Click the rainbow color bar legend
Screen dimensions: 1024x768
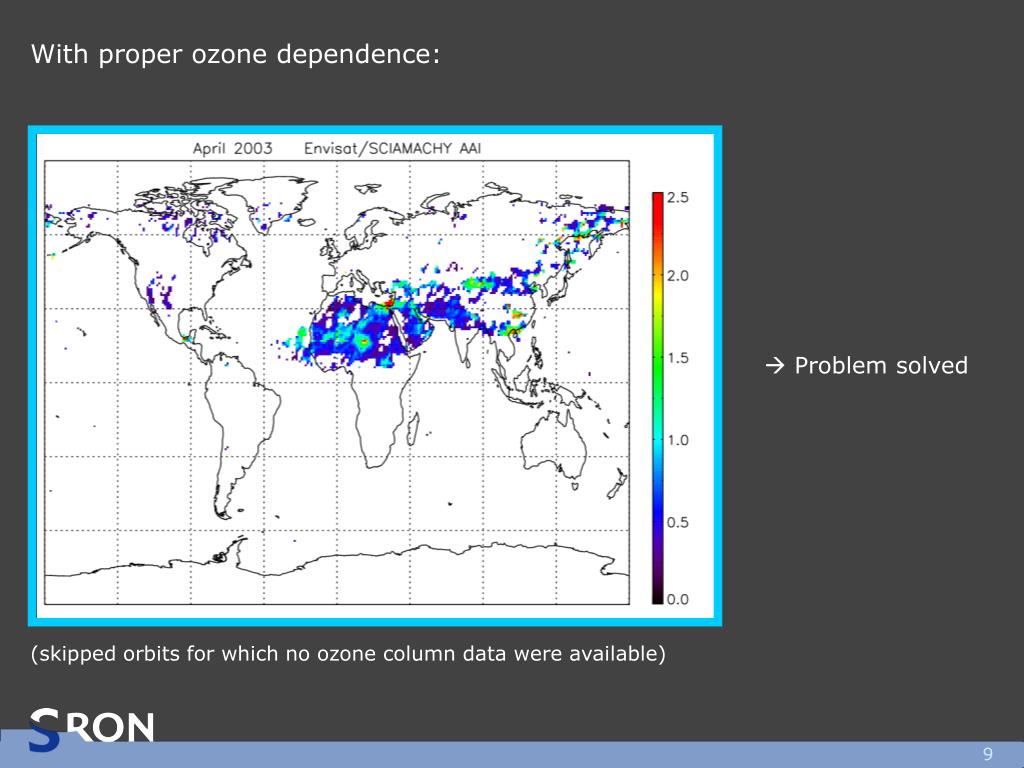(x=658, y=398)
